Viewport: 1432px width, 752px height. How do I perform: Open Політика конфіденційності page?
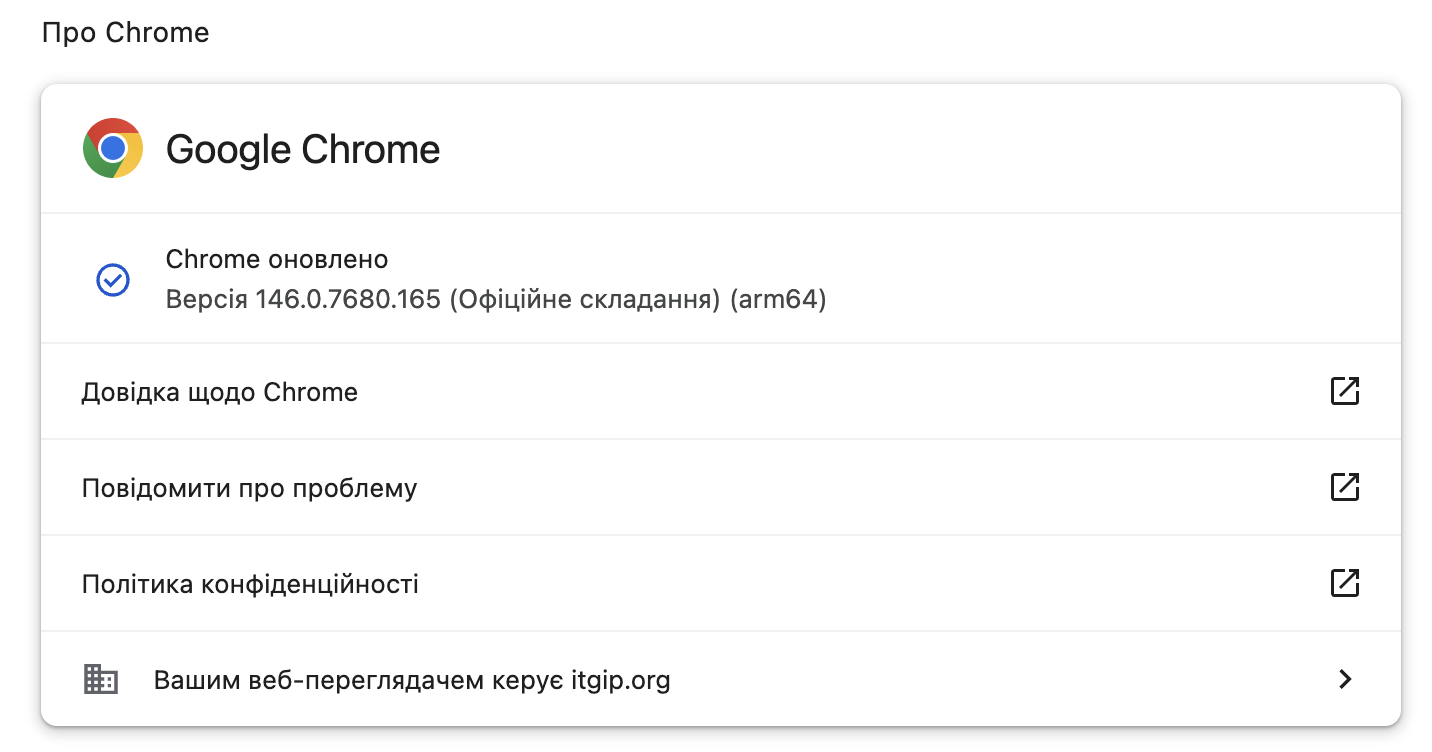point(250,584)
